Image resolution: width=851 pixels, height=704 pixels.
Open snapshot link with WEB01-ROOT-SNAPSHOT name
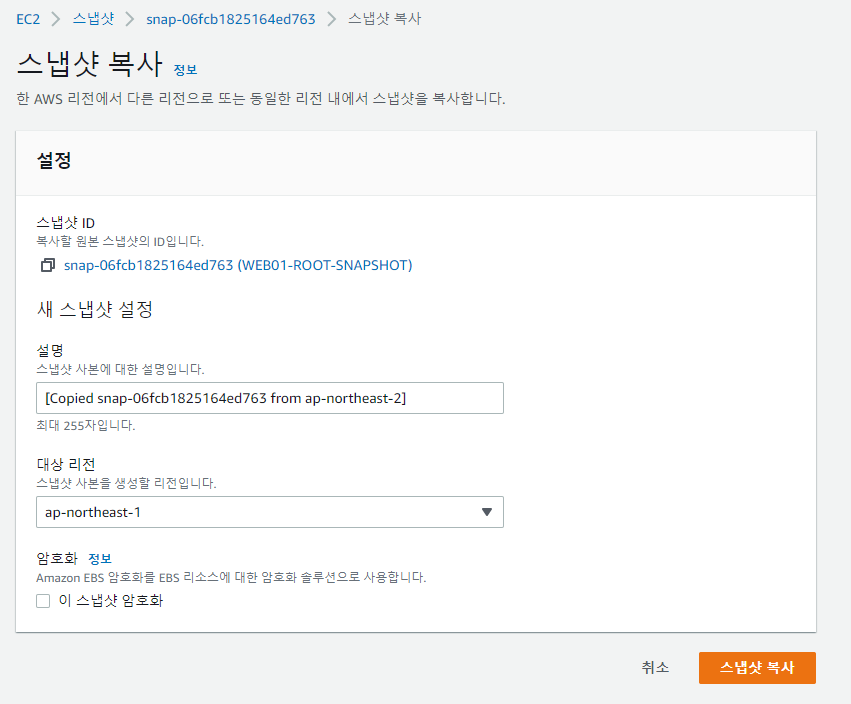click(x=238, y=265)
